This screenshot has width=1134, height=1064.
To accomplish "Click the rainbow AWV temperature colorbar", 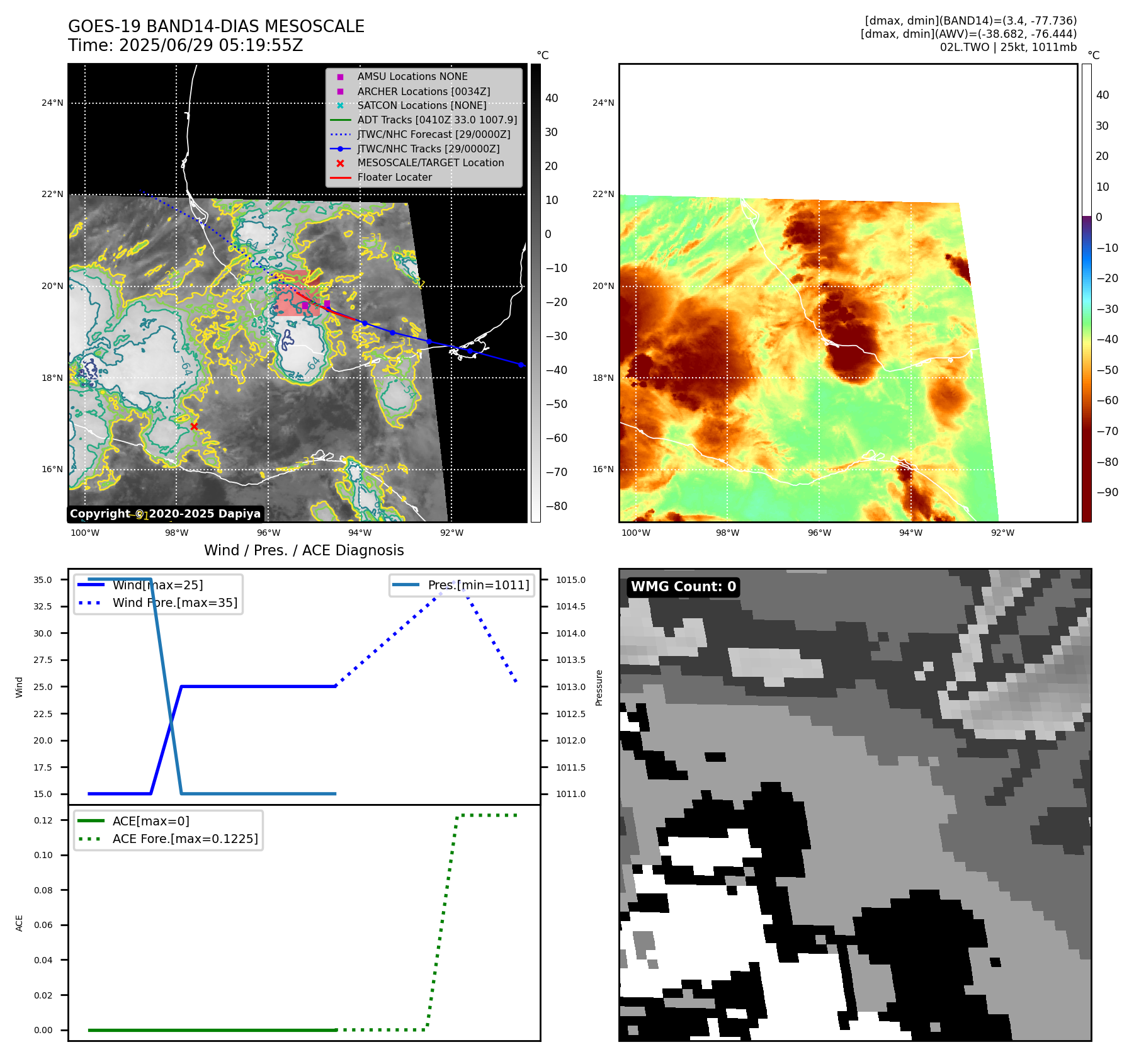I will pos(1086,293).
